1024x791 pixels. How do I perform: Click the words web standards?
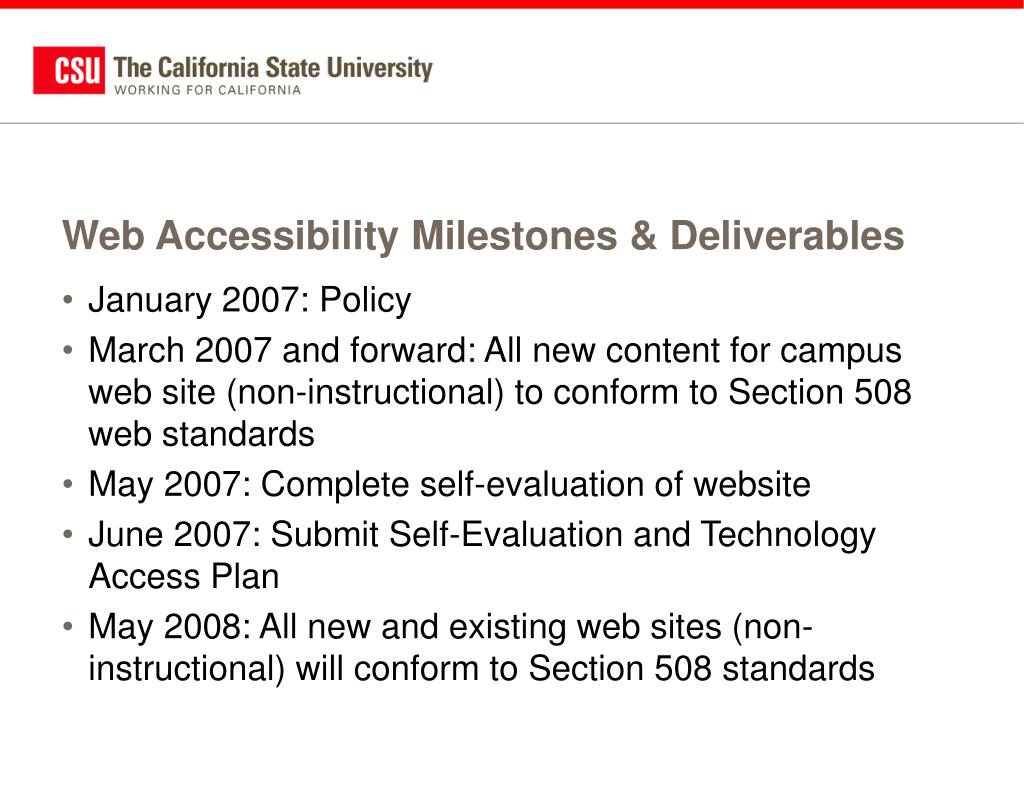(201, 434)
